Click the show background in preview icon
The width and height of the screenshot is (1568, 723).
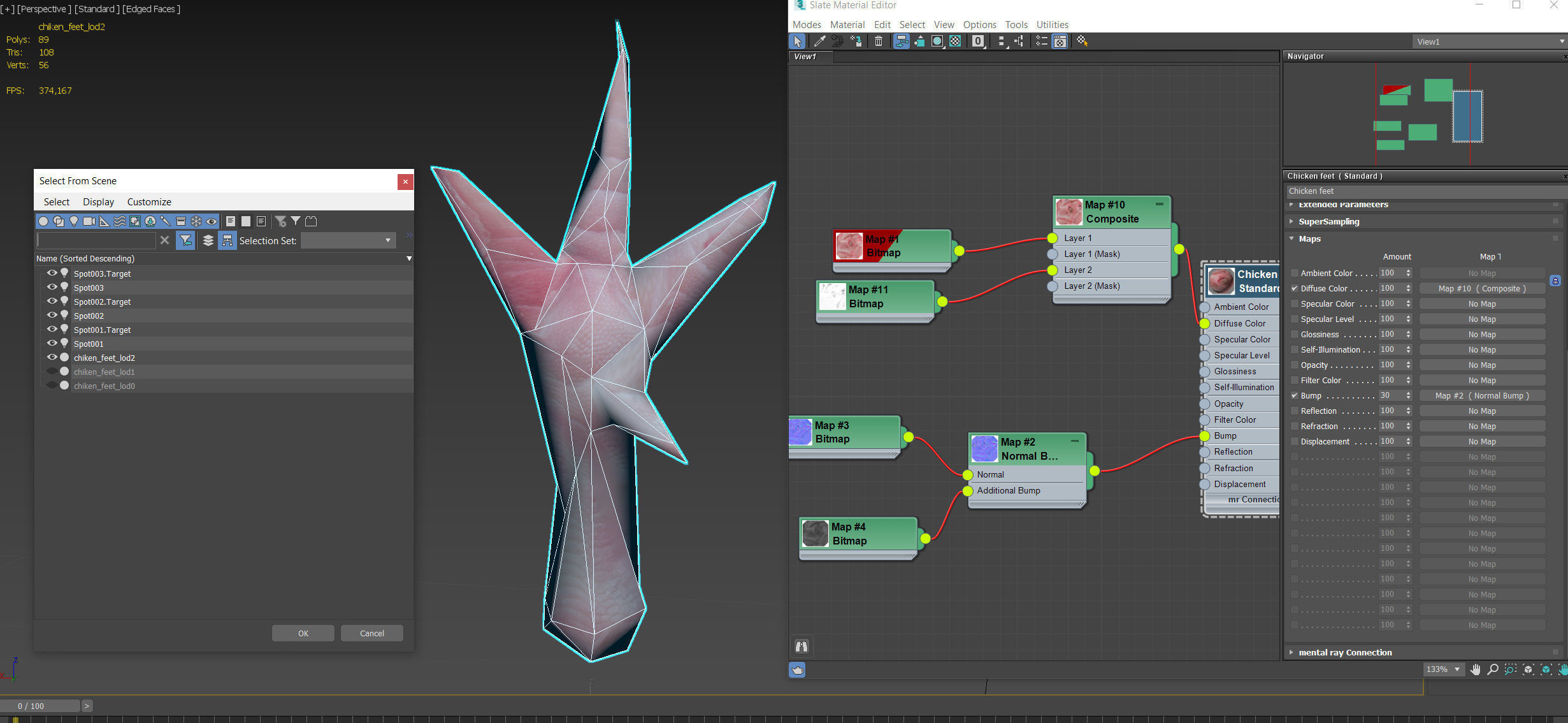click(955, 41)
